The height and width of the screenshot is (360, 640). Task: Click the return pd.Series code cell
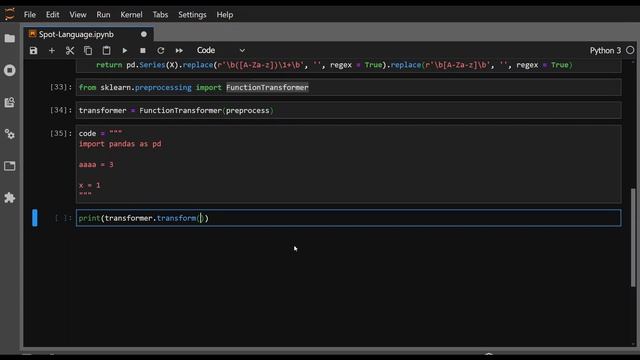[x=349, y=65]
